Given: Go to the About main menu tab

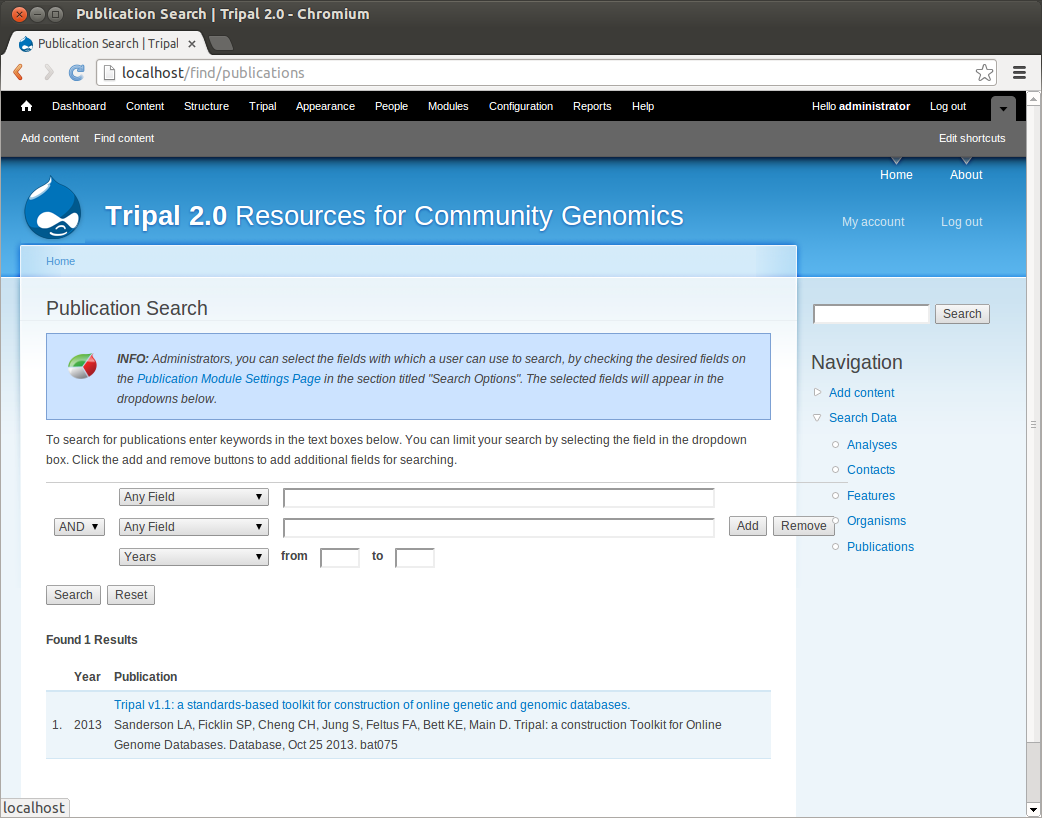Looking at the screenshot, I should pos(966,175).
